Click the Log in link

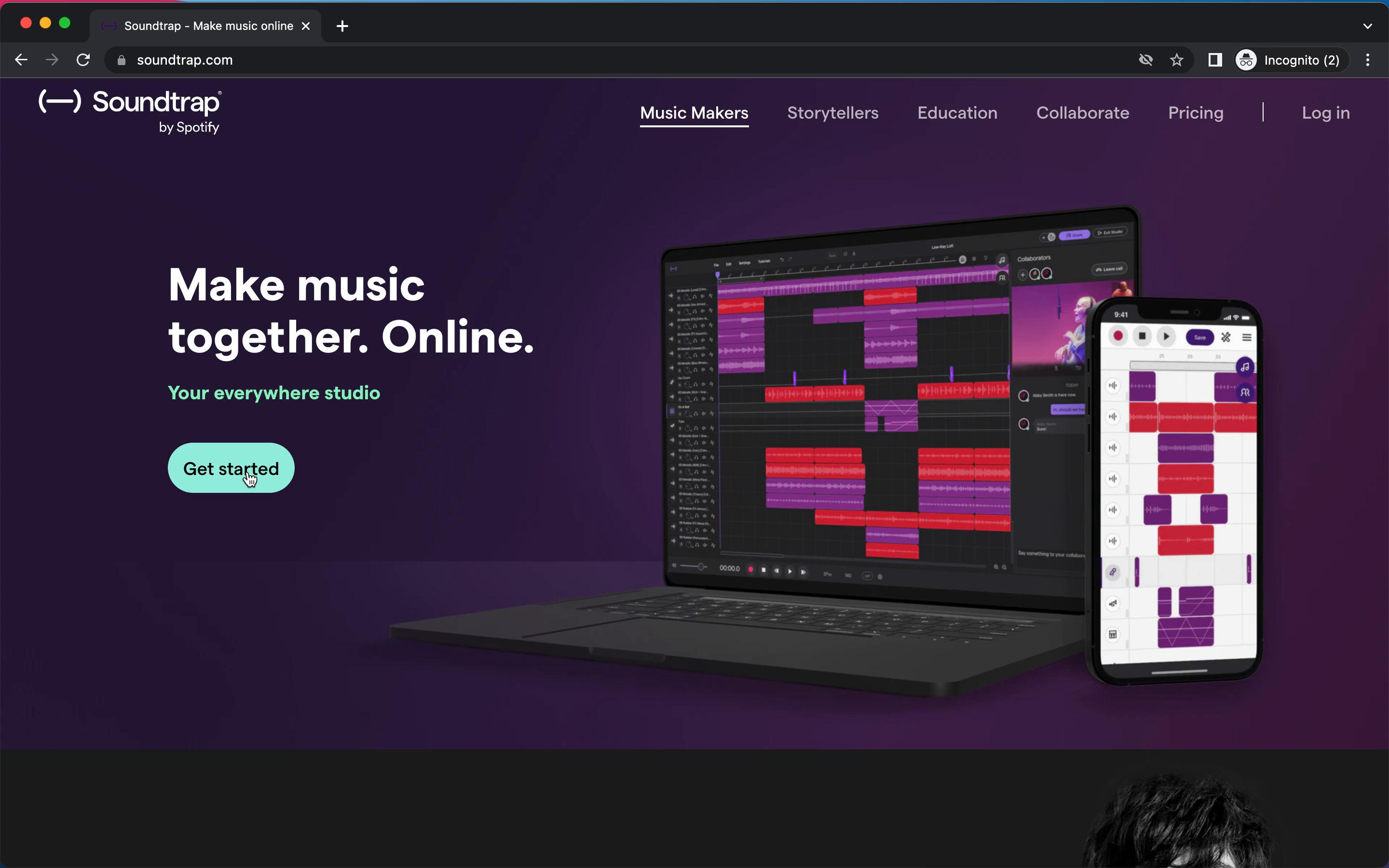point(1326,112)
